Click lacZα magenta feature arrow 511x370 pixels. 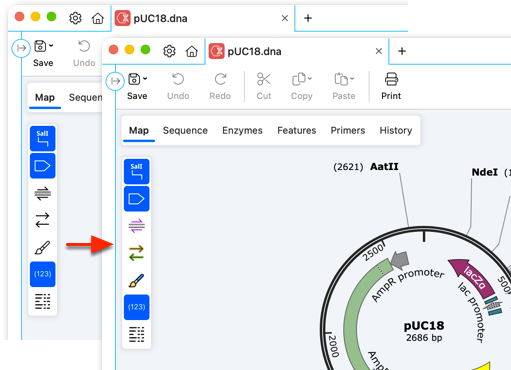click(x=473, y=277)
